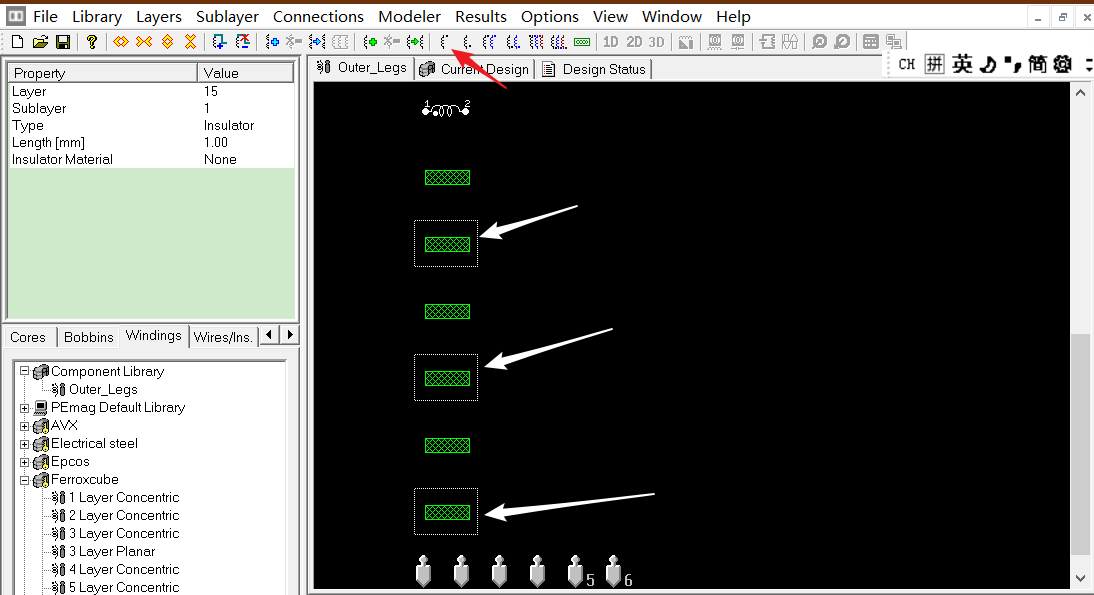This screenshot has height=595, width=1094.
Task: Switch to the 1D representation
Action: click(x=611, y=42)
